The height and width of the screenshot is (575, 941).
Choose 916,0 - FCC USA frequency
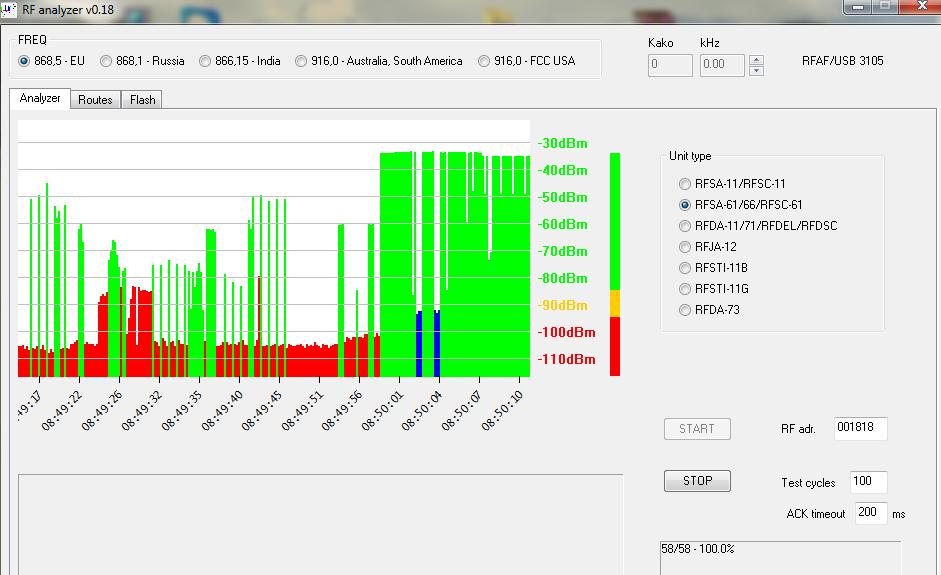[x=527, y=61]
